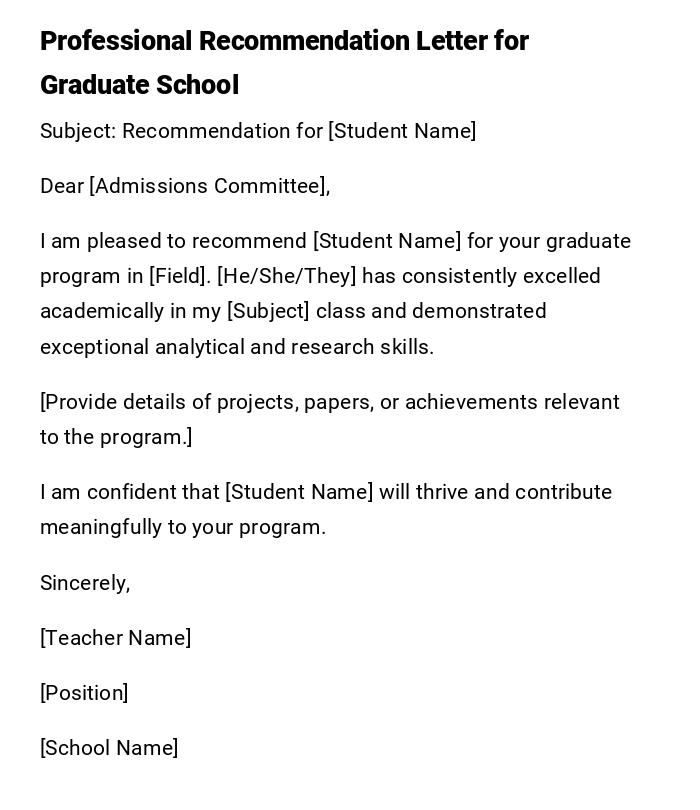The width and height of the screenshot is (700, 810).
Task: Click the word "Dear" in the salutation
Action: [x=62, y=186]
